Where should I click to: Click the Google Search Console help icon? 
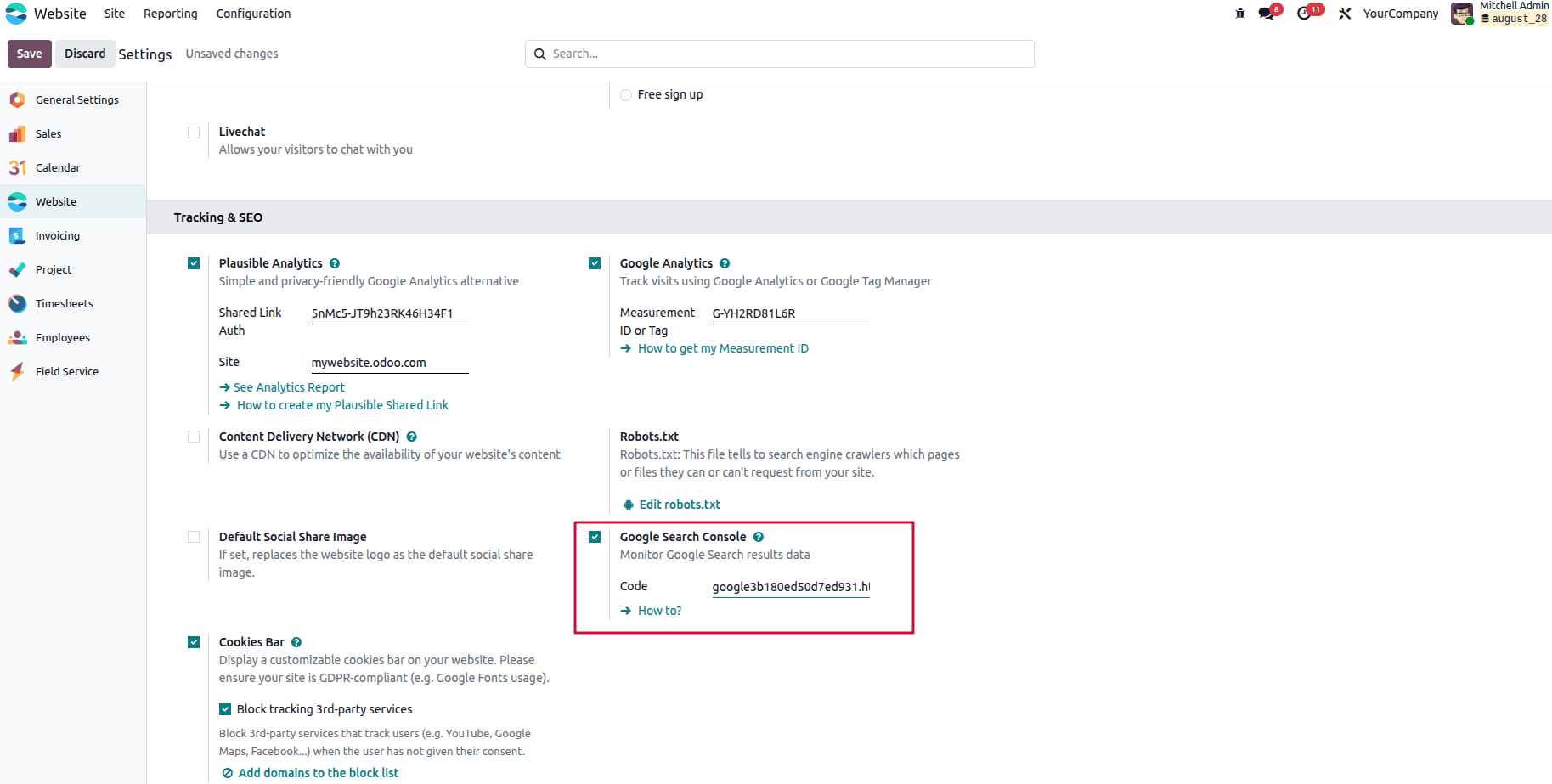(x=759, y=537)
